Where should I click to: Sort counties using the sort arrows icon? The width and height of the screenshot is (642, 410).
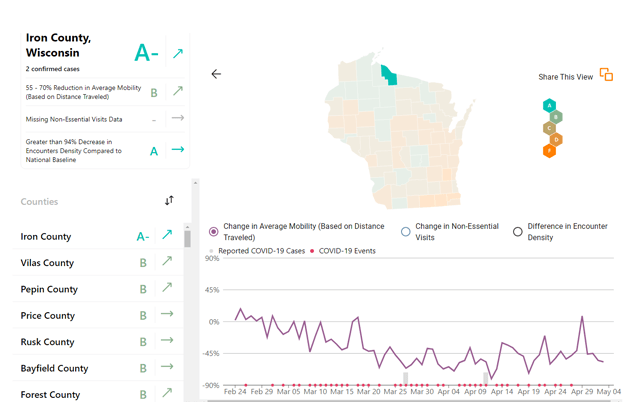(x=169, y=201)
